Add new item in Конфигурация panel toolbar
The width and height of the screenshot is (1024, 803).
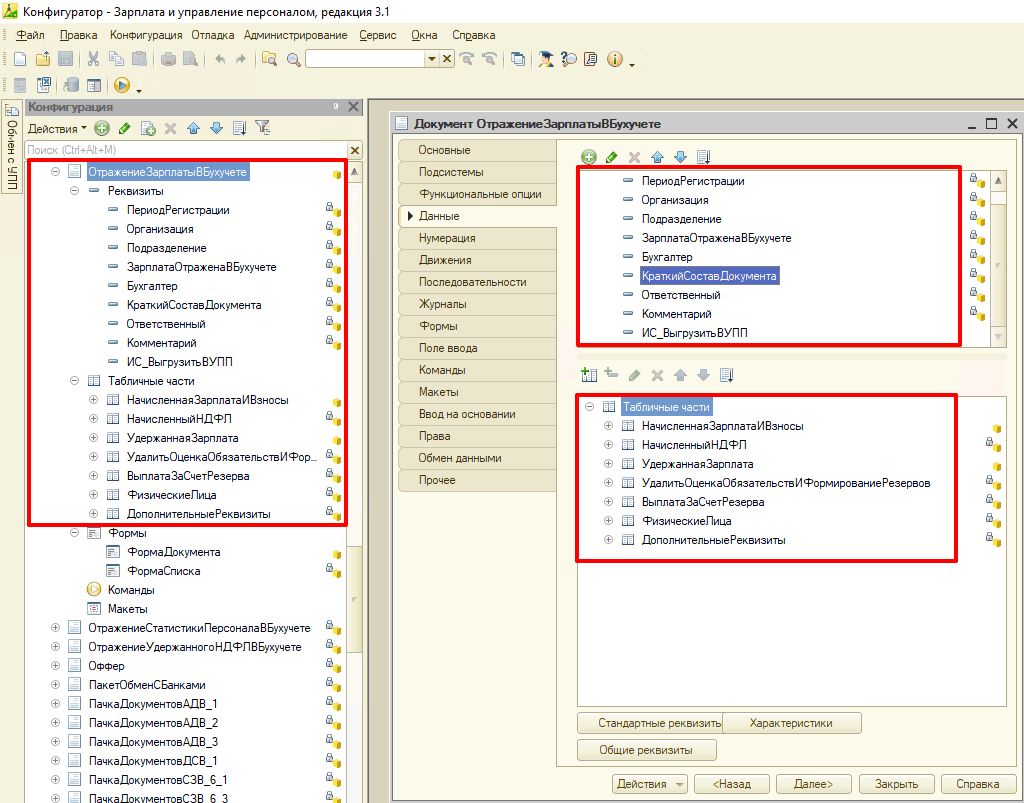(101, 128)
